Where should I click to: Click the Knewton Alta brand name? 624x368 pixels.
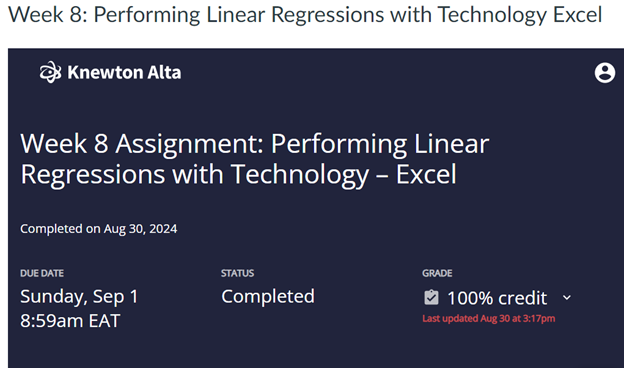point(124,72)
